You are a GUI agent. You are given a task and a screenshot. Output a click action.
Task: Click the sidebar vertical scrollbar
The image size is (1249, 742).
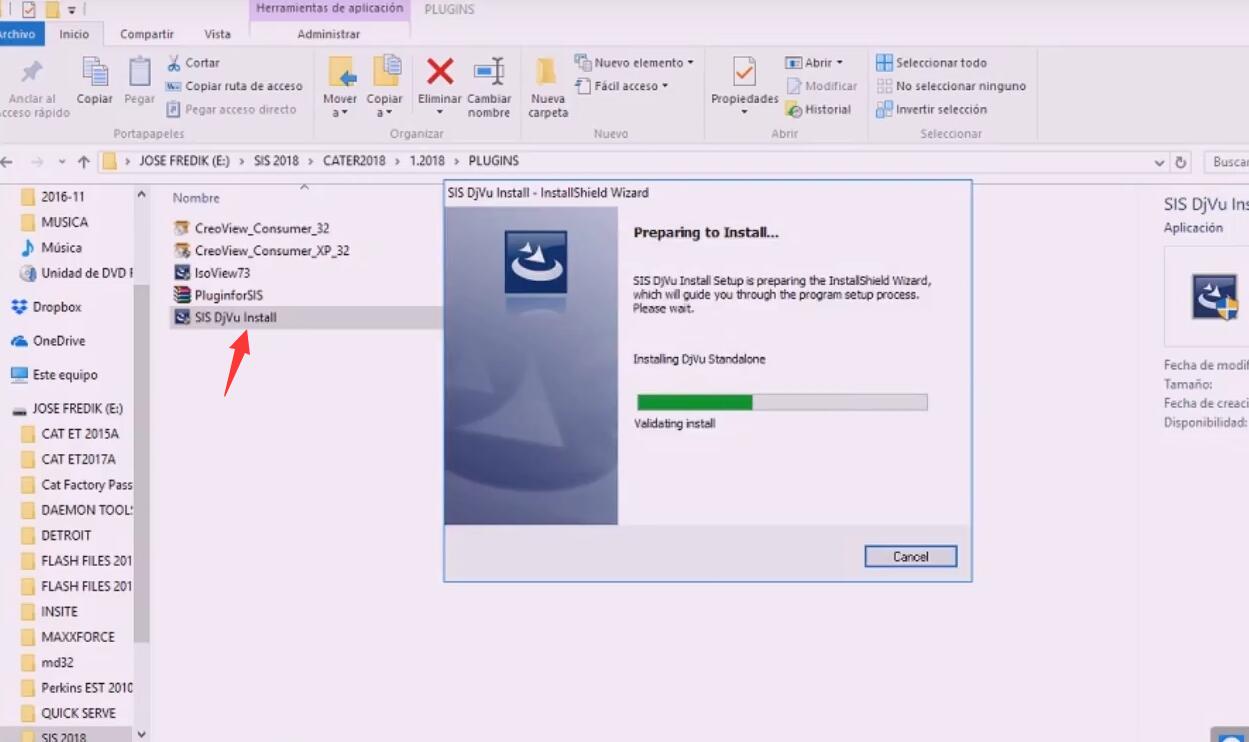(141, 462)
